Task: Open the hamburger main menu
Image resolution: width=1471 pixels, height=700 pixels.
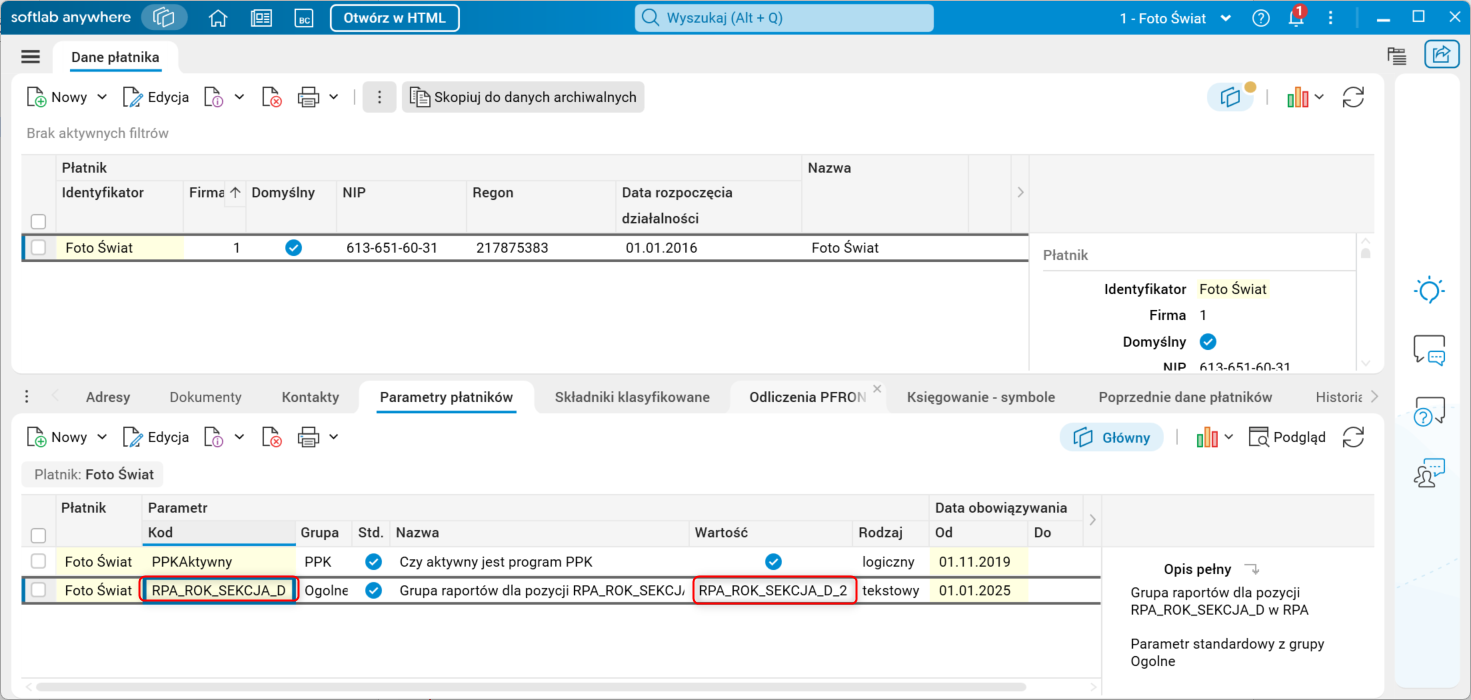Action: [x=30, y=57]
